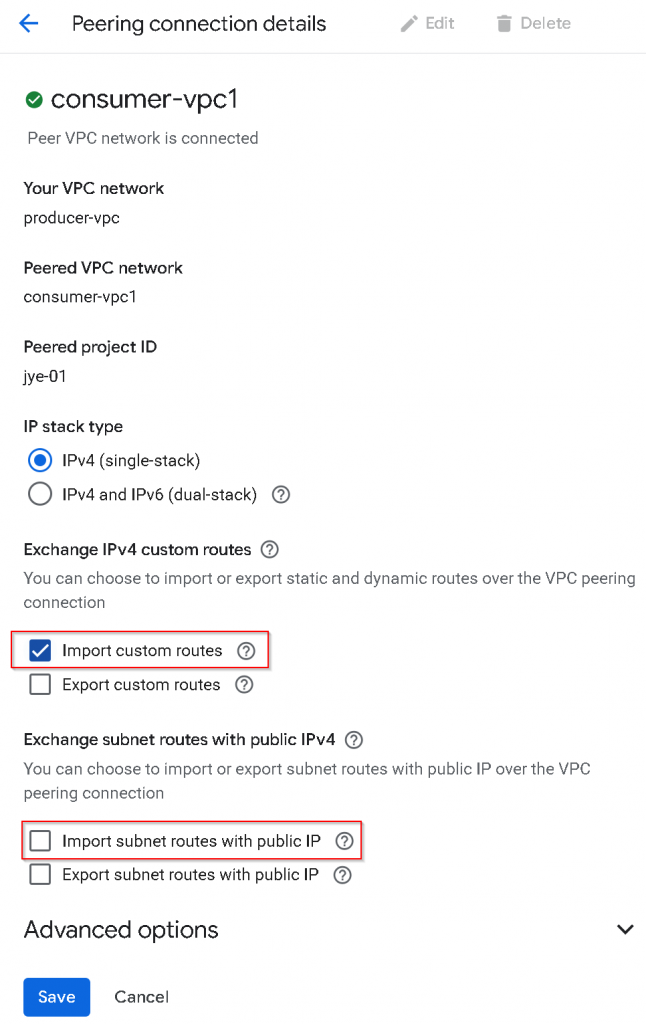Select IPv4 (single-stack) radio button

coord(40,461)
